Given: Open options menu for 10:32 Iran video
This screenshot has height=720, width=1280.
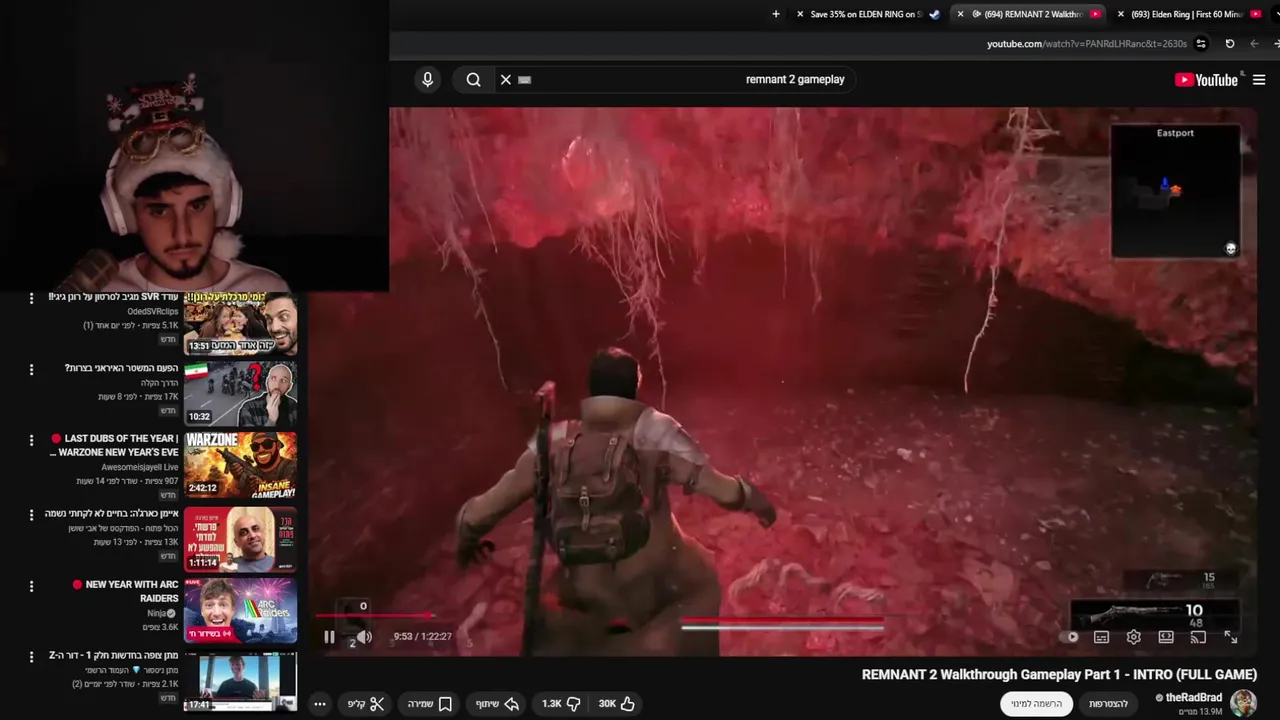Looking at the screenshot, I should (x=31, y=369).
